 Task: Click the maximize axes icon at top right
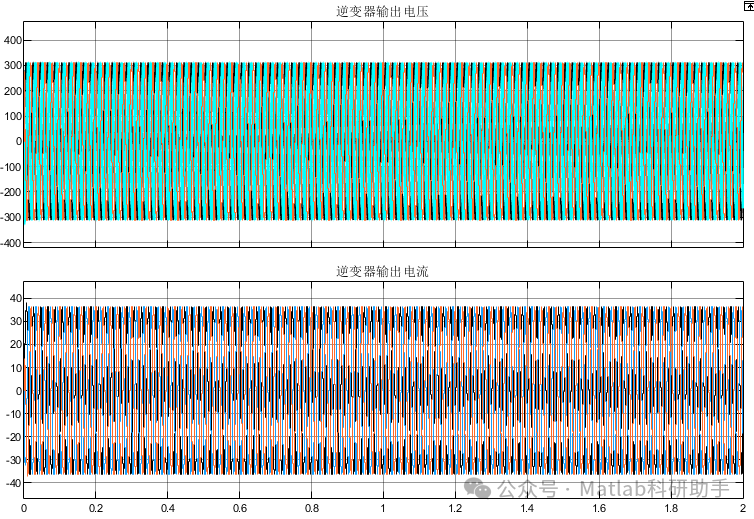pyautogui.click(x=749, y=5)
